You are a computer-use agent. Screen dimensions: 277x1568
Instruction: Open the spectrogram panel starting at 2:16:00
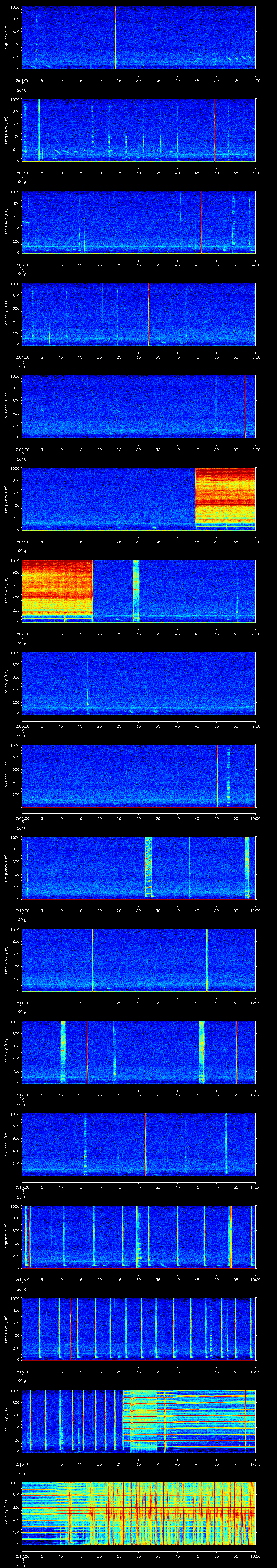coord(138,1421)
